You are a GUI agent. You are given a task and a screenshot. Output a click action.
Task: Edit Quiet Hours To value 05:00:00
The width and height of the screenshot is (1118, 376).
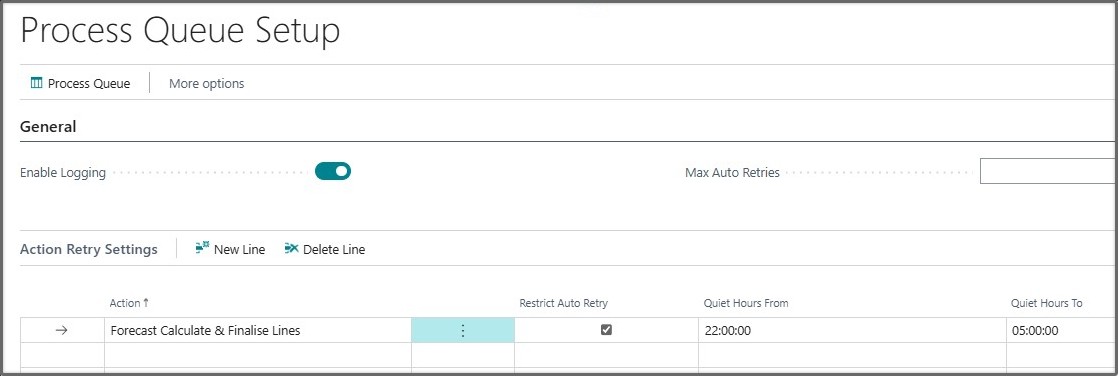[x=1062, y=330]
